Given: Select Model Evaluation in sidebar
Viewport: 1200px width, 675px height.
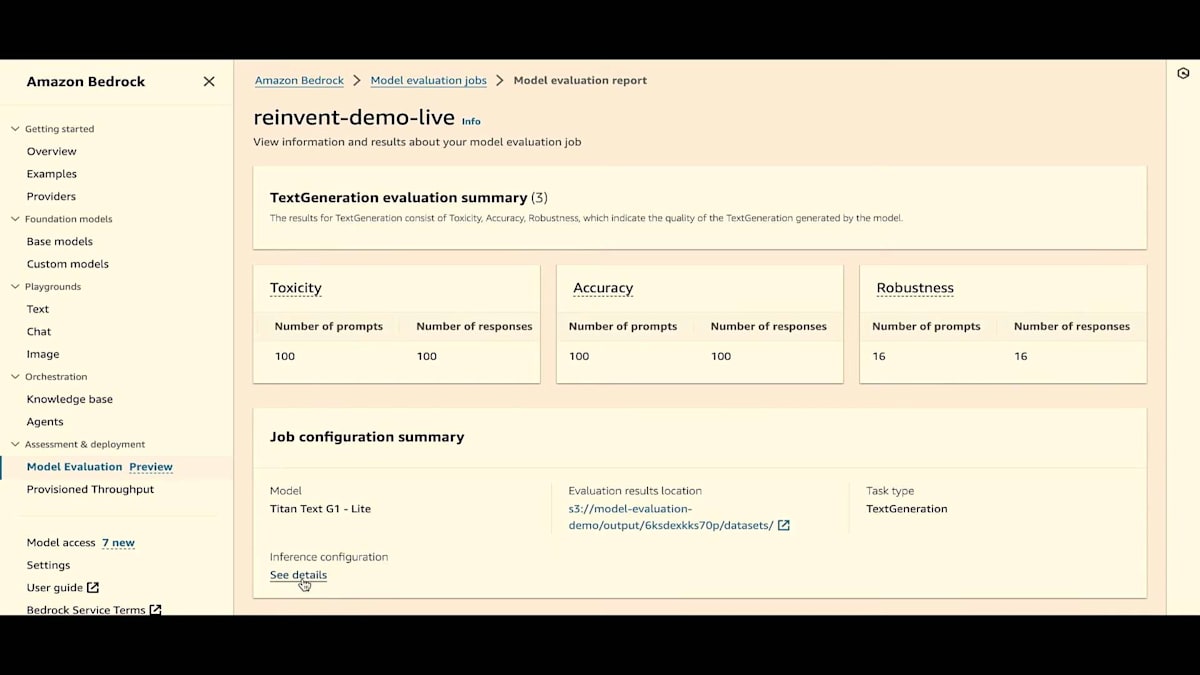Looking at the screenshot, I should [x=74, y=467].
